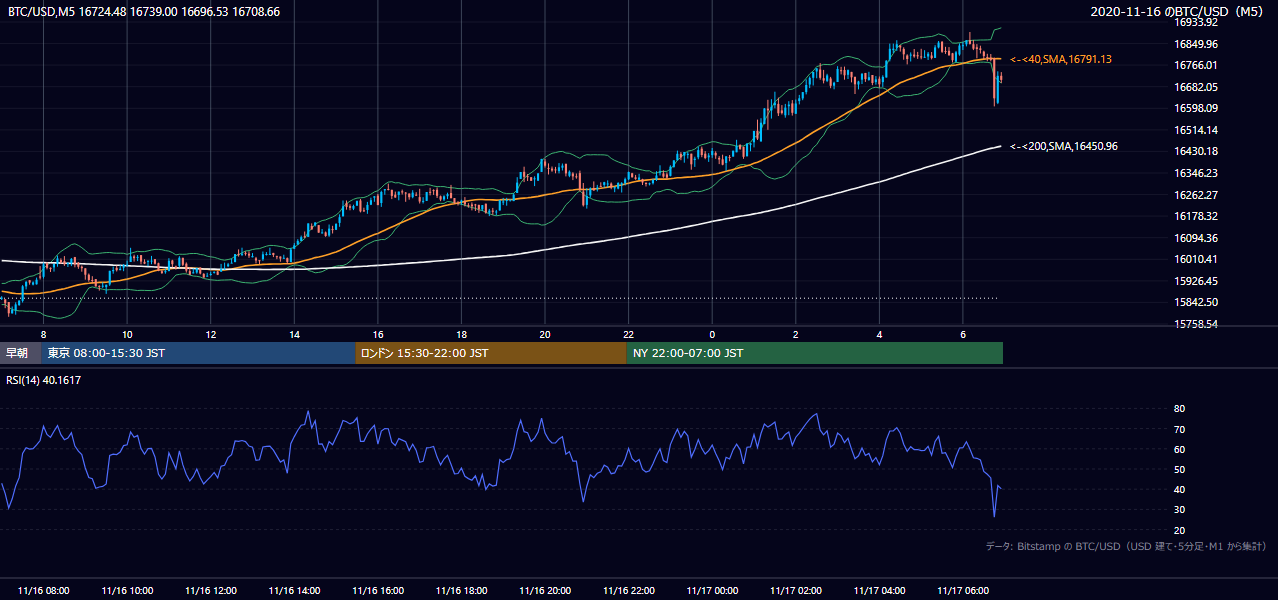Click the 11/16 08:00 time axis label
This screenshot has height=600, width=1278.
43,591
